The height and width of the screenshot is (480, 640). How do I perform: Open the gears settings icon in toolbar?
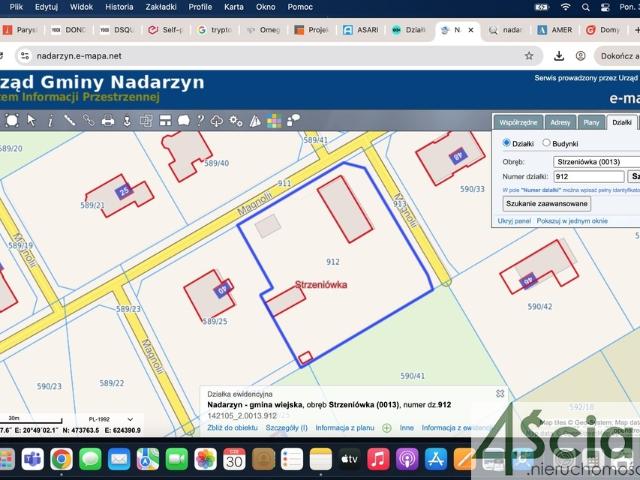235,121
